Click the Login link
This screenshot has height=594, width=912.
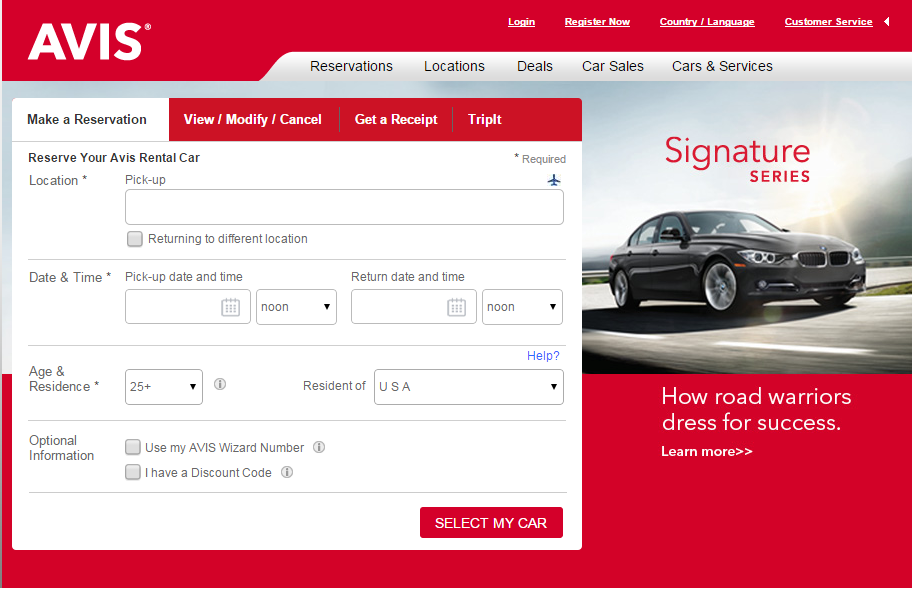(x=521, y=22)
